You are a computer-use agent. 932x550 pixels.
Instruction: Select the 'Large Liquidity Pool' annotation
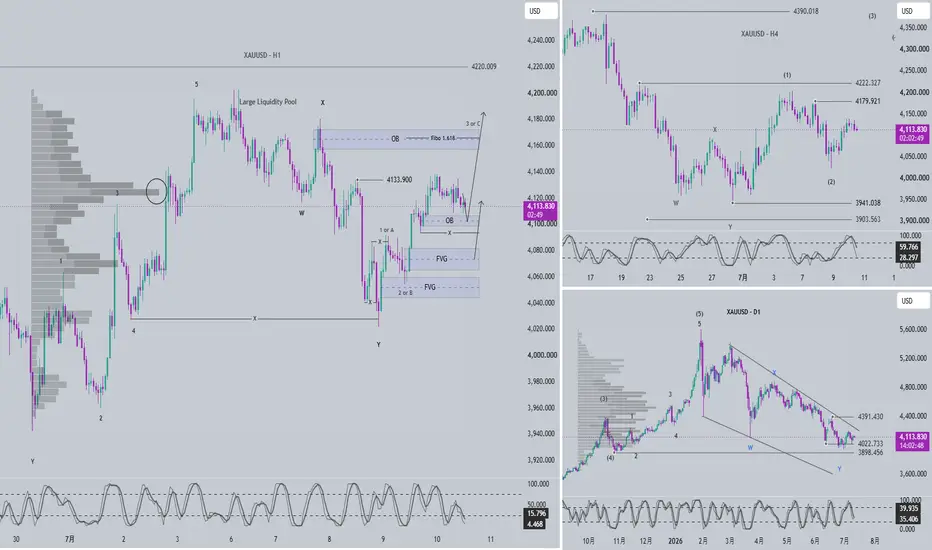coord(267,102)
